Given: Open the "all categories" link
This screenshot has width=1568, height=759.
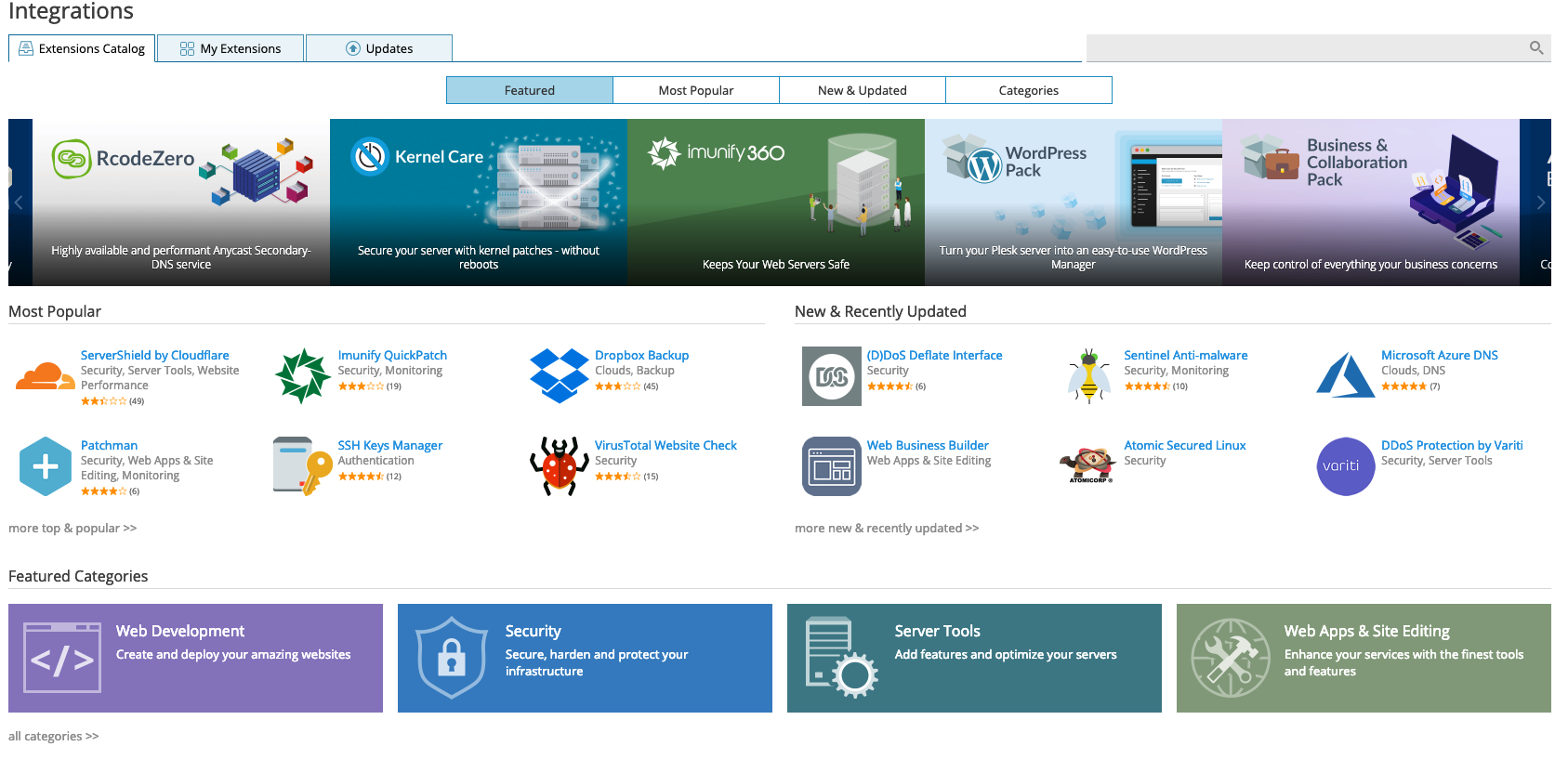Looking at the screenshot, I should click(x=53, y=736).
